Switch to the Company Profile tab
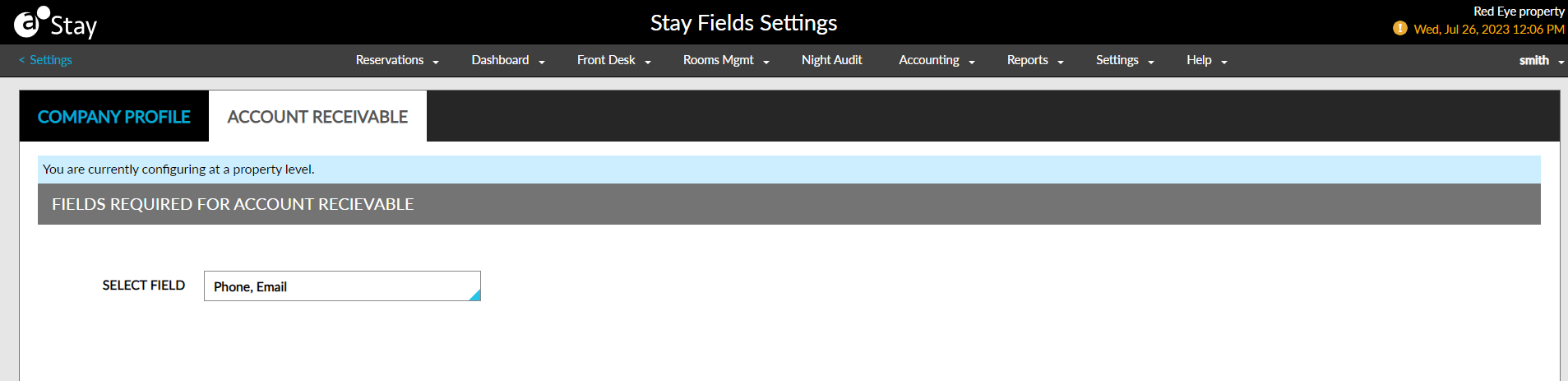The height and width of the screenshot is (381, 1568). tap(114, 117)
